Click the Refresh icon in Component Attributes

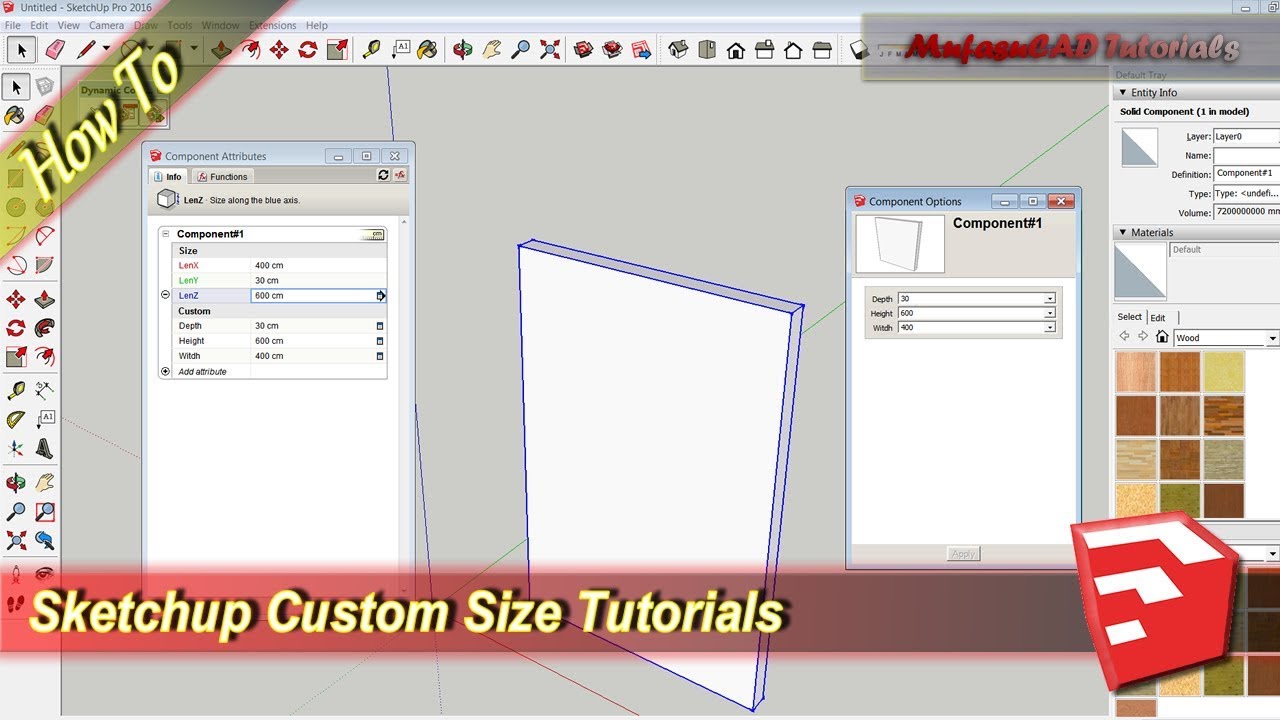383,175
